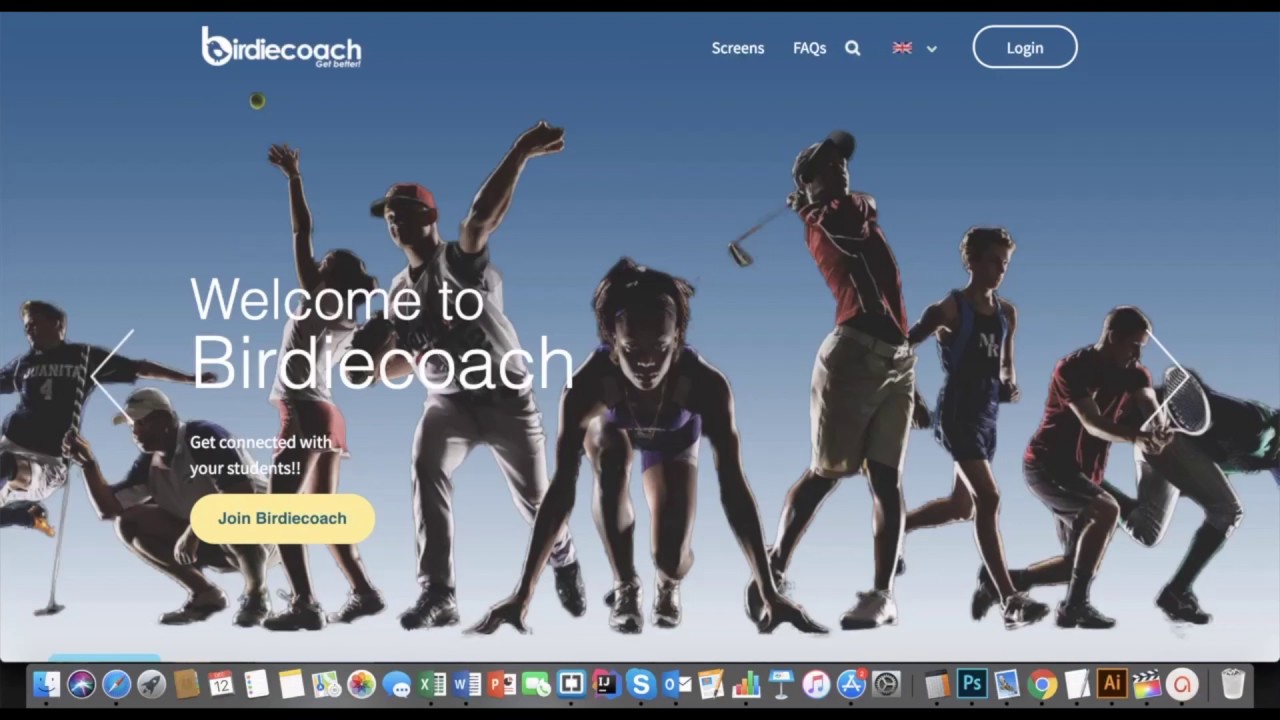Open Preview from the dock
Viewport: 1280px width, 720px height.
[1006, 684]
